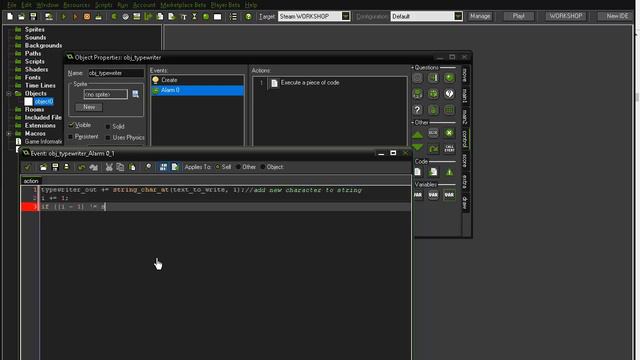Click the green run game arrow
Viewport: 640px width, 360px height.
pyautogui.click(x=64, y=17)
